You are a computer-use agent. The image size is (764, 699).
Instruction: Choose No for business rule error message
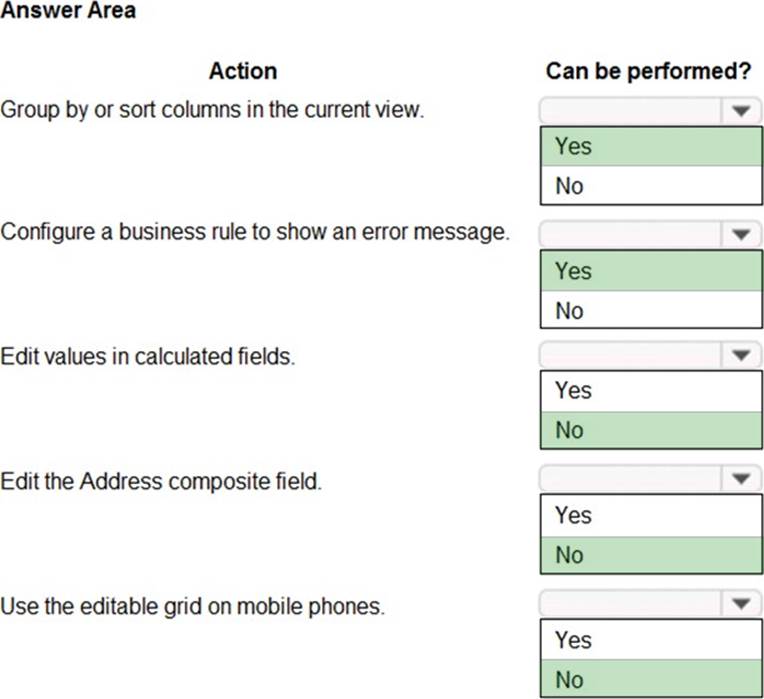coord(650,311)
